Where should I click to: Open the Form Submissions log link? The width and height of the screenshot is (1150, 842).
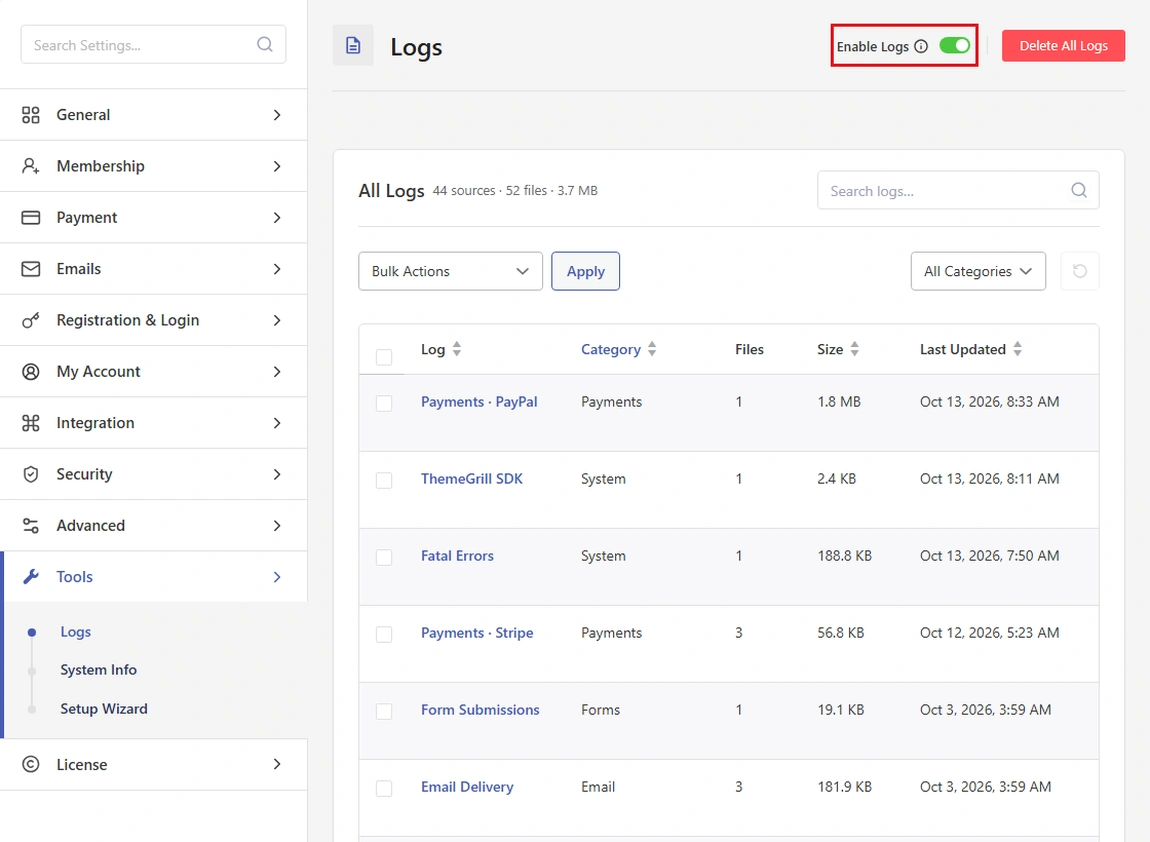point(480,710)
